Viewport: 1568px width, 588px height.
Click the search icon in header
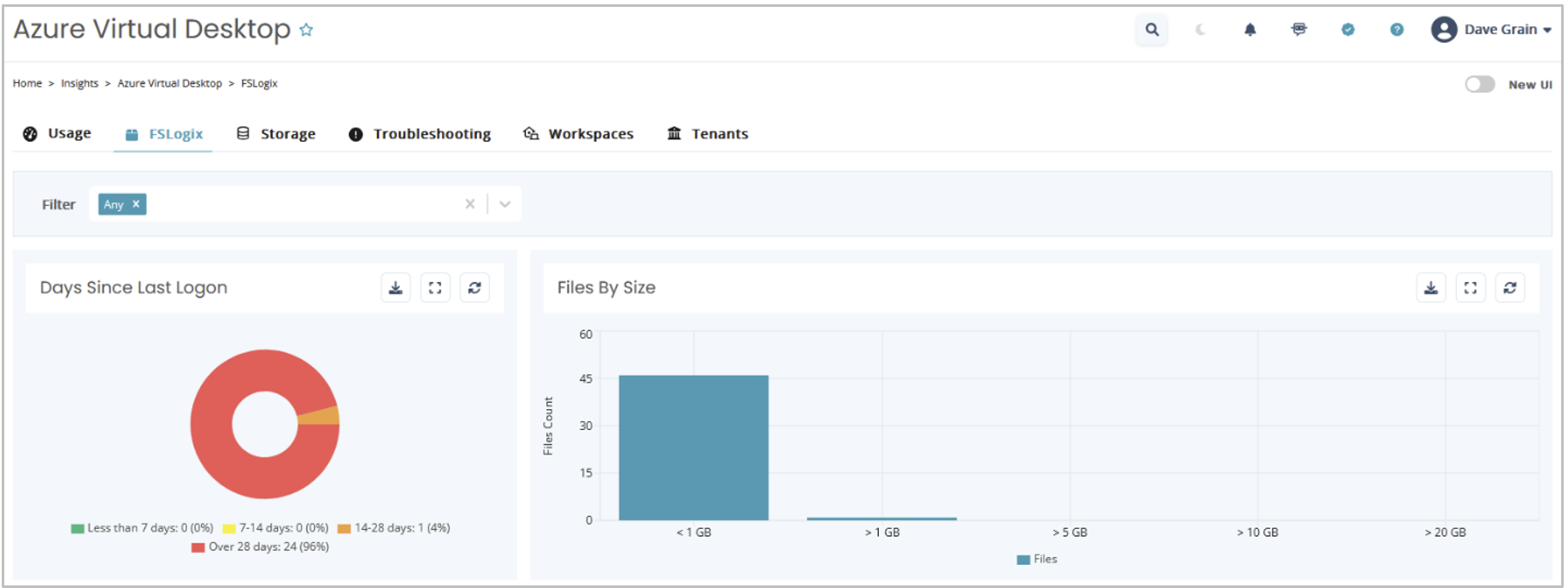coord(1152,30)
